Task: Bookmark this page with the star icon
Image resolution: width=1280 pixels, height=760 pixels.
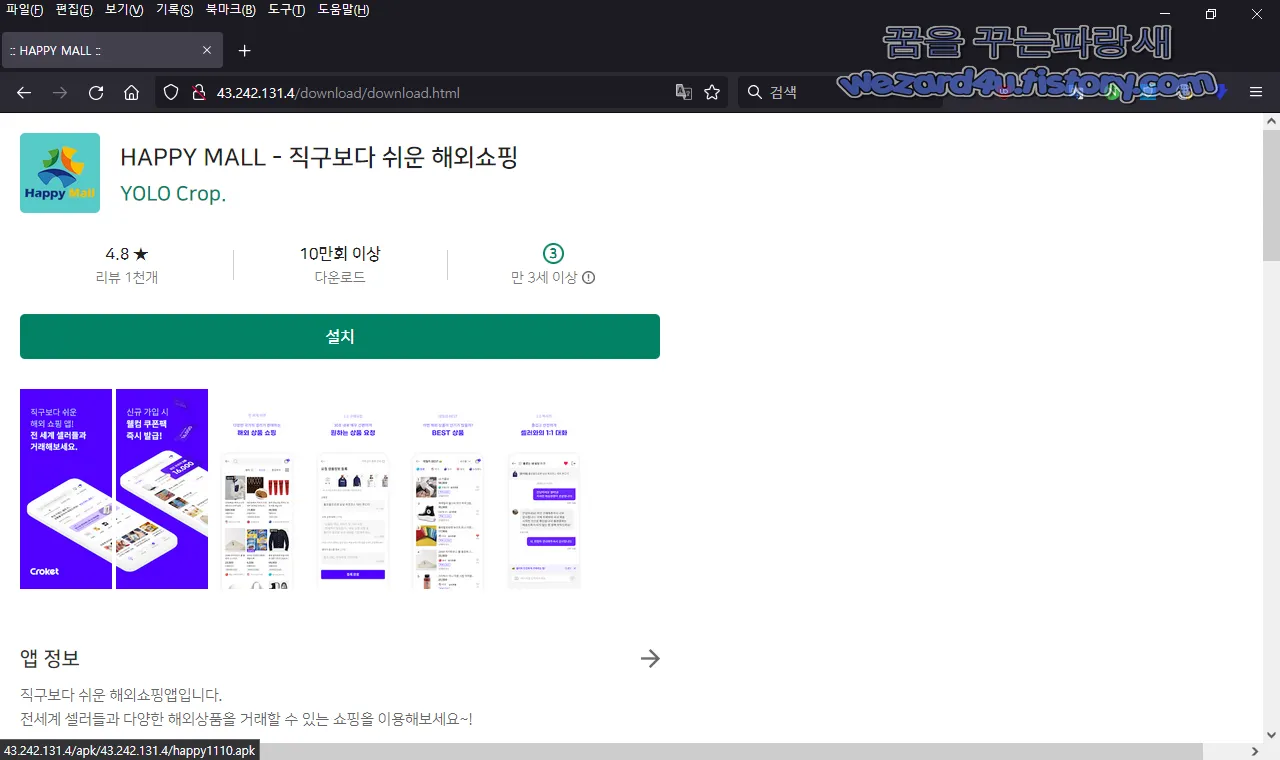Action: click(712, 92)
